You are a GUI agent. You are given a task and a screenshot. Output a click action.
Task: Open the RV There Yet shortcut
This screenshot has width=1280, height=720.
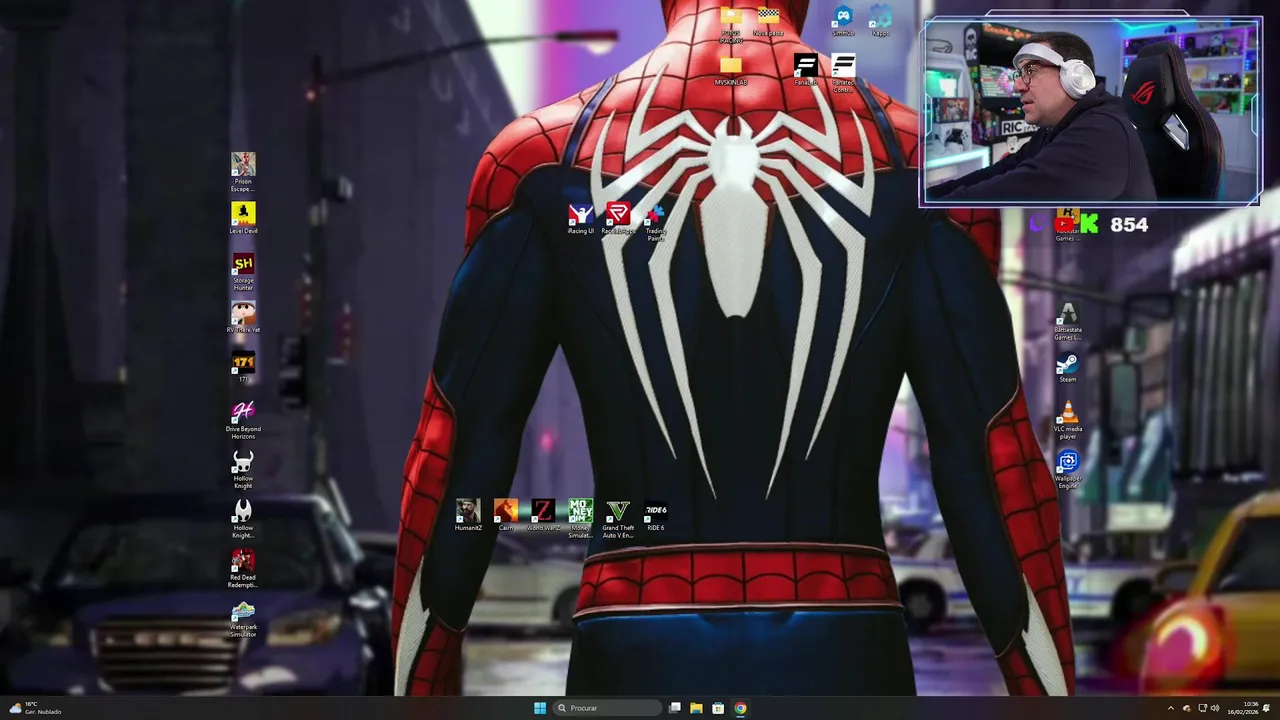[x=243, y=317]
